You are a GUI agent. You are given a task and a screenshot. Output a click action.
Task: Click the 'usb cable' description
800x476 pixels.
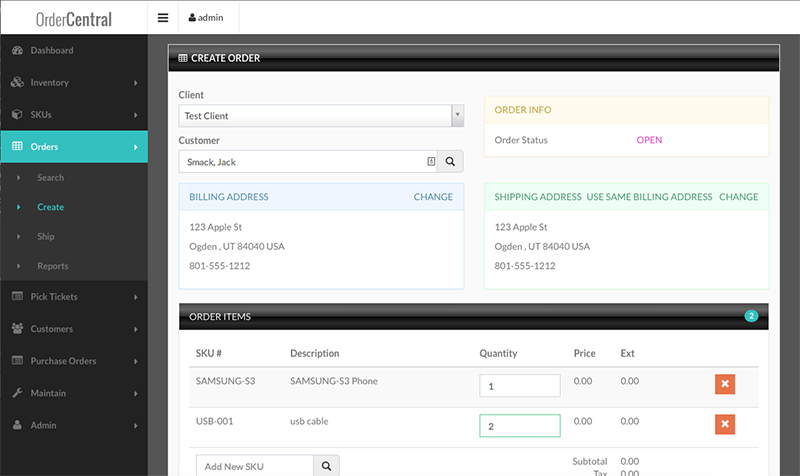(309, 421)
